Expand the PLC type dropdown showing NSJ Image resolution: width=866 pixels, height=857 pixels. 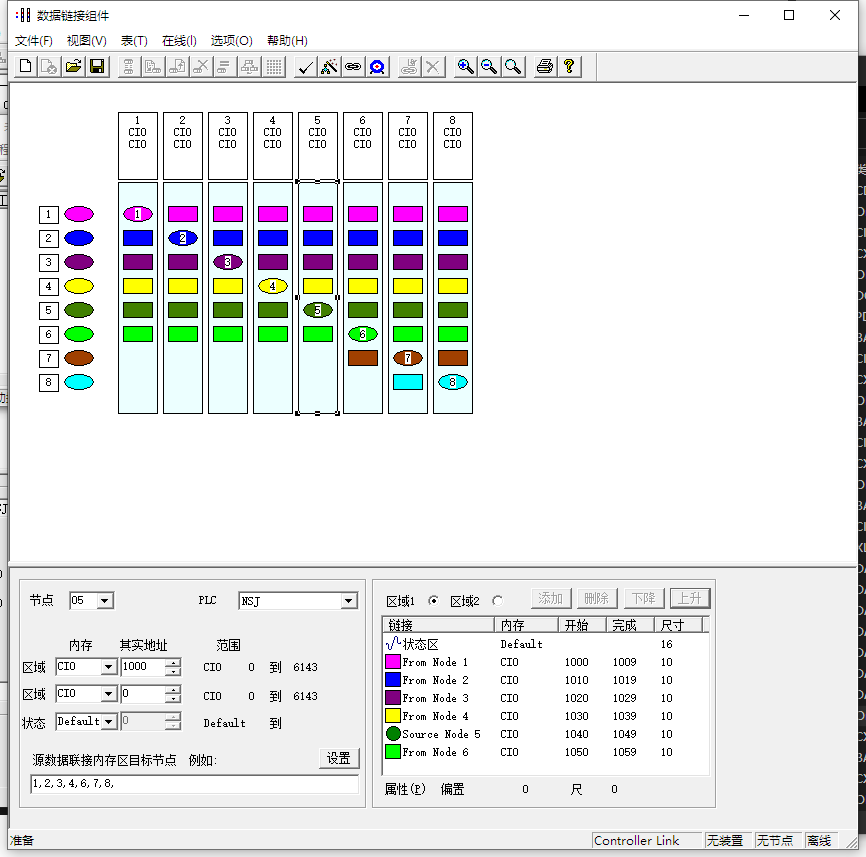pyautogui.click(x=348, y=601)
